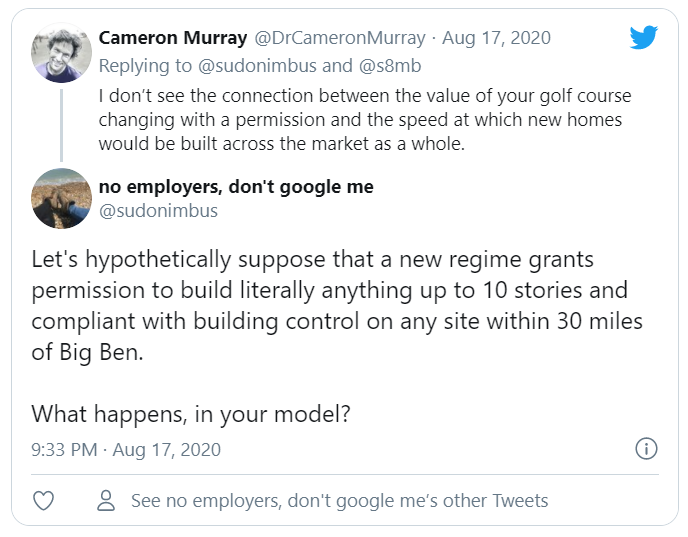Click the Cameron Murray display name
This screenshot has width=688, height=537.
pos(173,38)
